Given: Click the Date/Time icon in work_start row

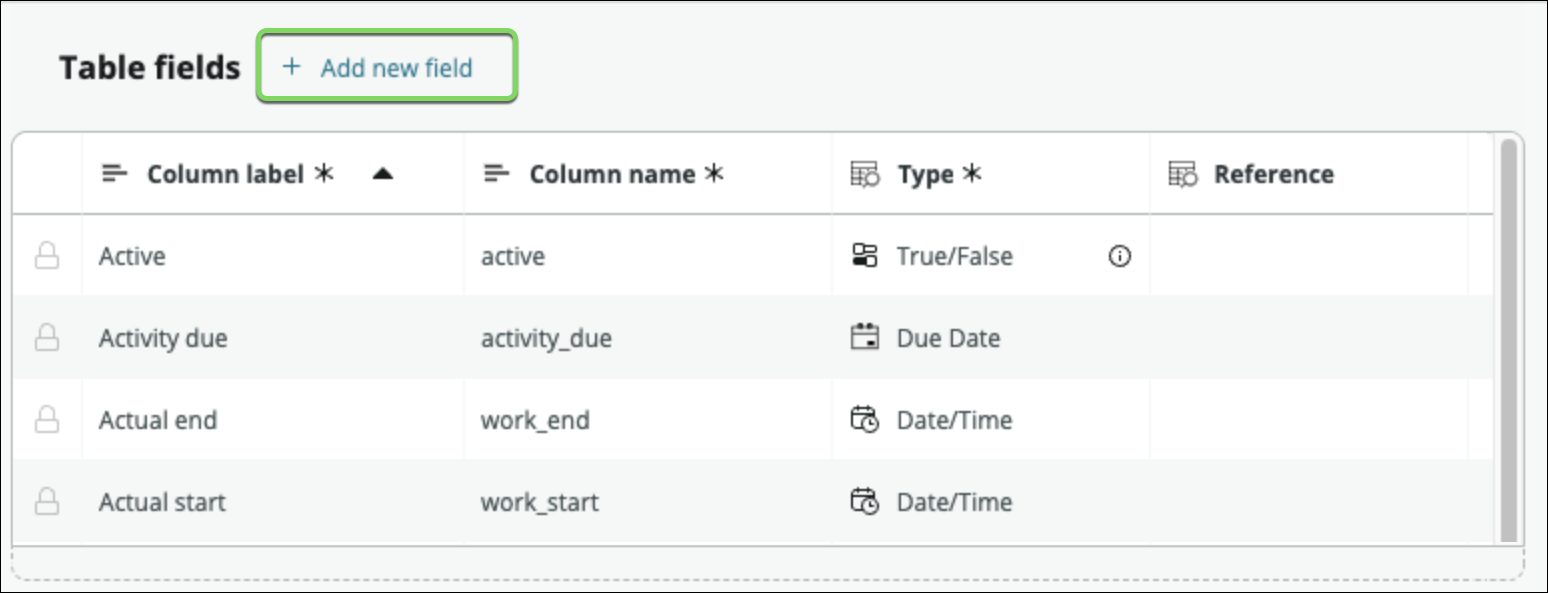Looking at the screenshot, I should pos(864,502).
